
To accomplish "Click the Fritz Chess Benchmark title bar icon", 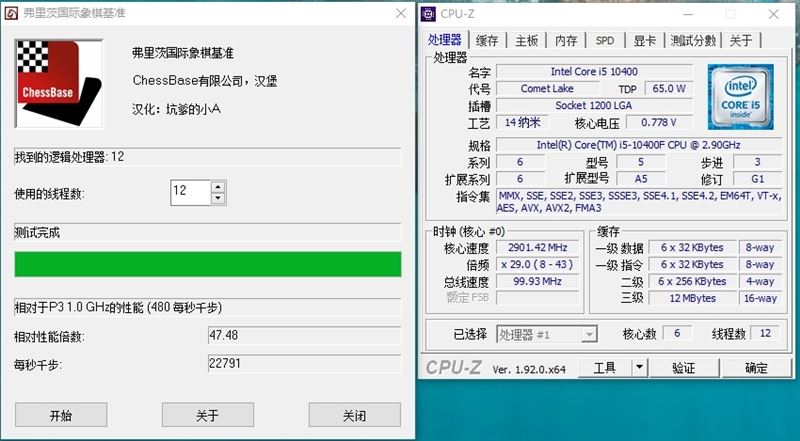I will tap(11, 13).
